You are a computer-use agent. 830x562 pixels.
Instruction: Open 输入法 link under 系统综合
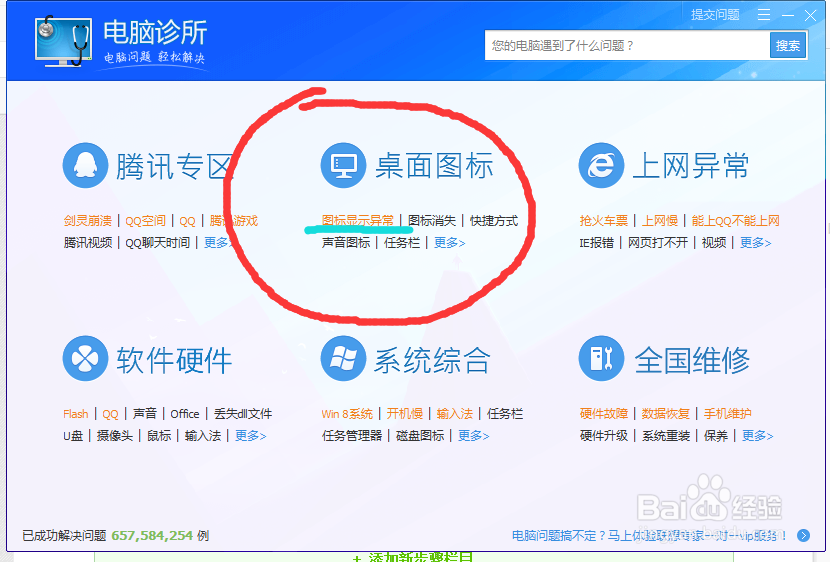[455, 414]
